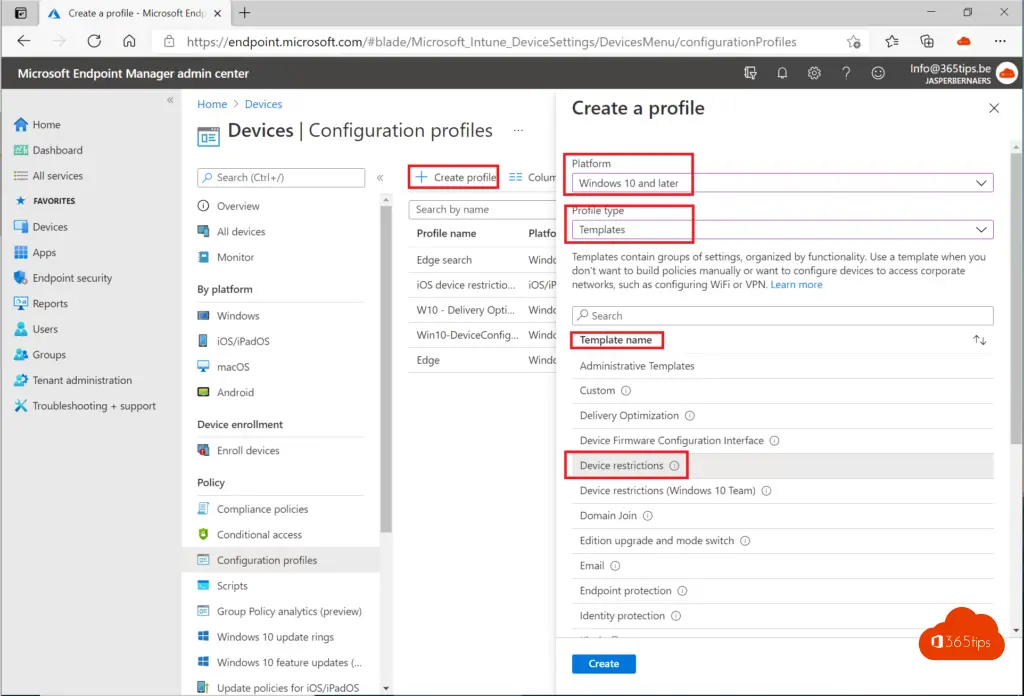Open Endpoint security in sidebar
The image size is (1024, 696).
click(72, 277)
